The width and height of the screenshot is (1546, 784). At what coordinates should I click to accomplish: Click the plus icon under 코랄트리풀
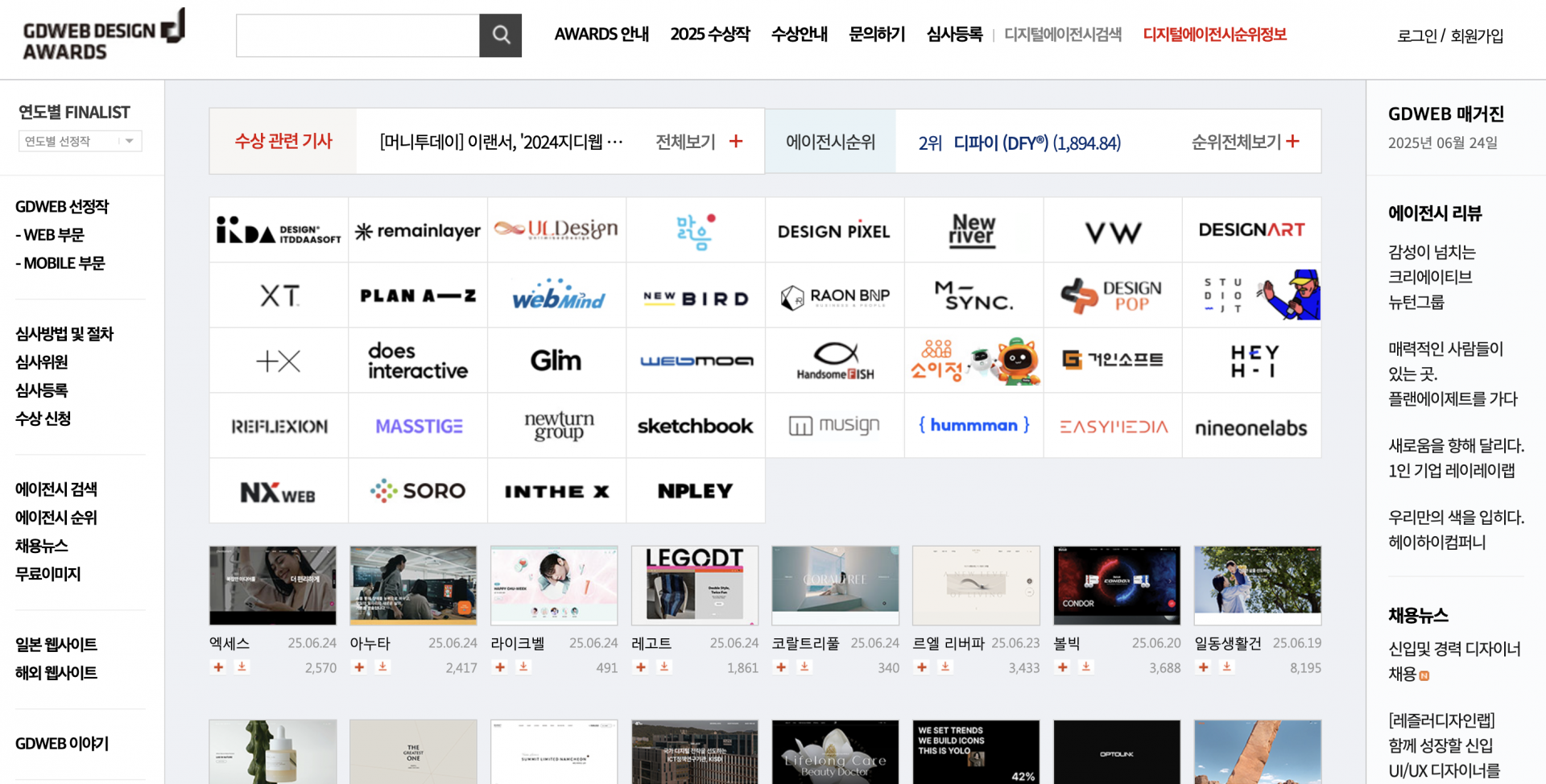point(781,667)
